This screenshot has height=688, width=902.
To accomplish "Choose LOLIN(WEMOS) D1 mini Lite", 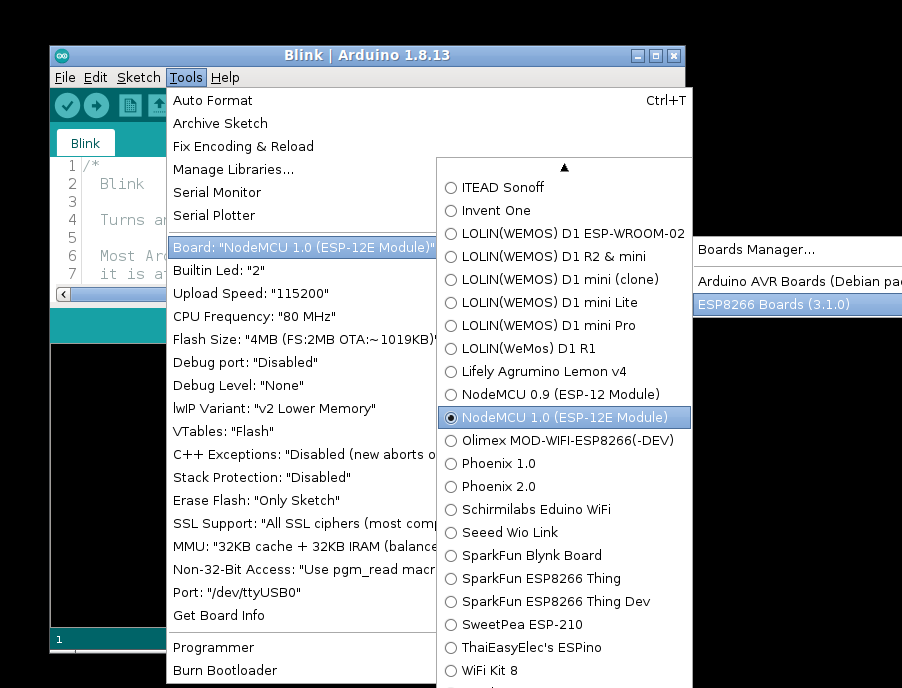I will (564, 303).
